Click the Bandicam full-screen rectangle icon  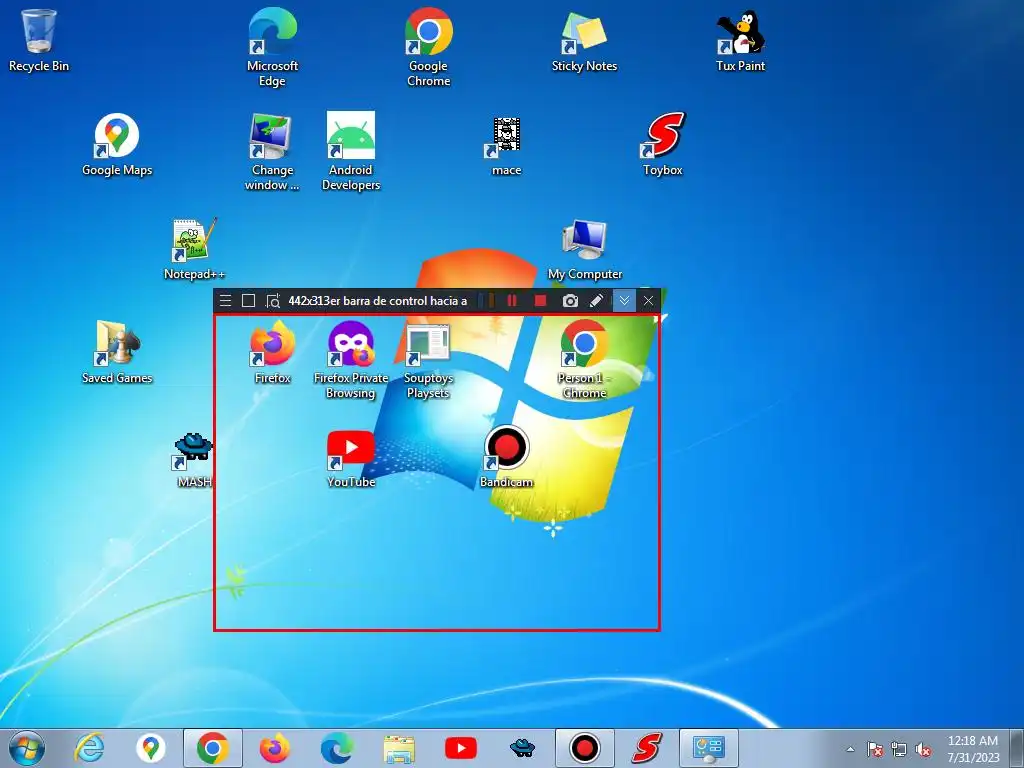pos(248,301)
